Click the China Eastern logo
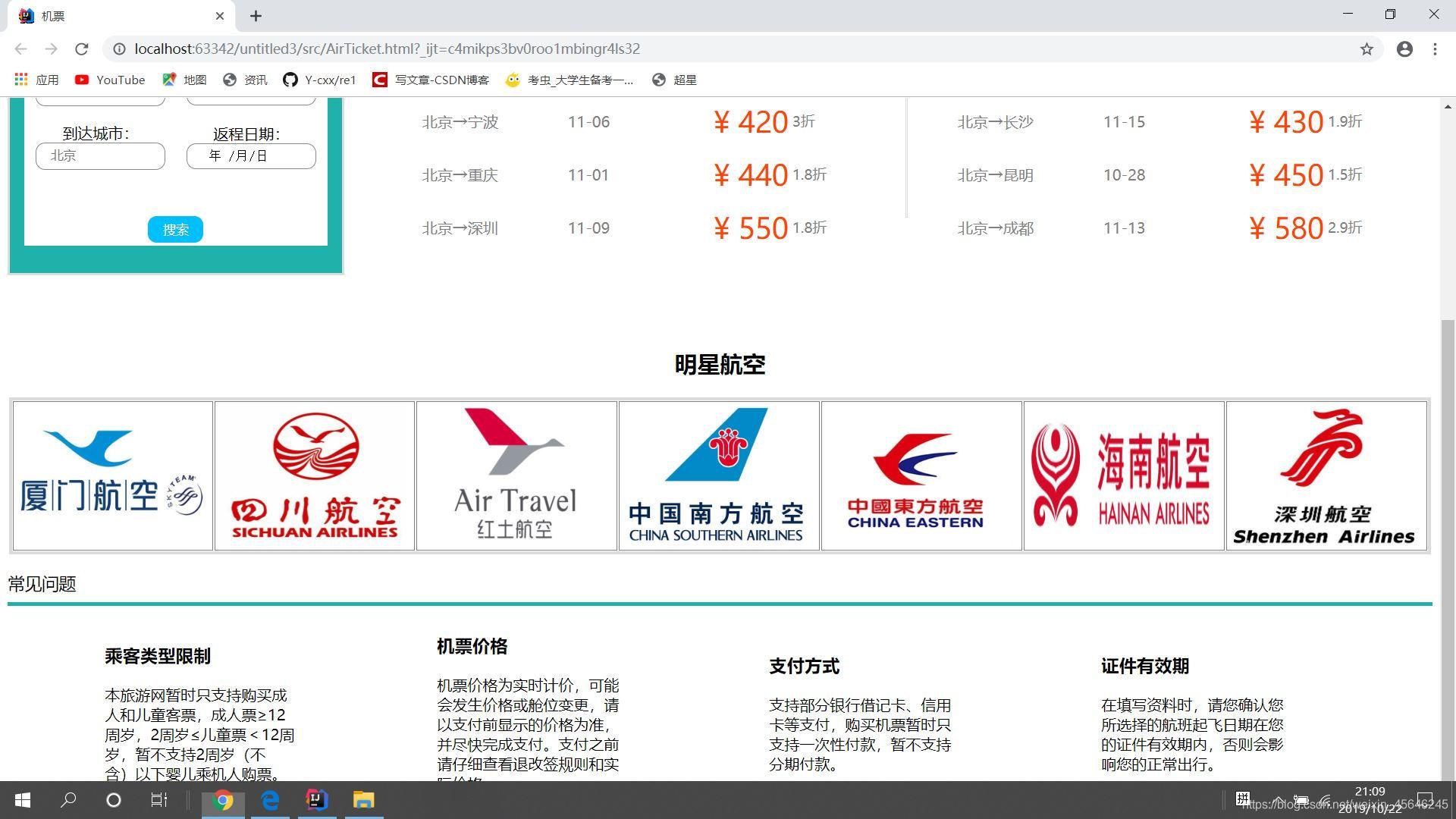The width and height of the screenshot is (1456, 819). [921, 475]
